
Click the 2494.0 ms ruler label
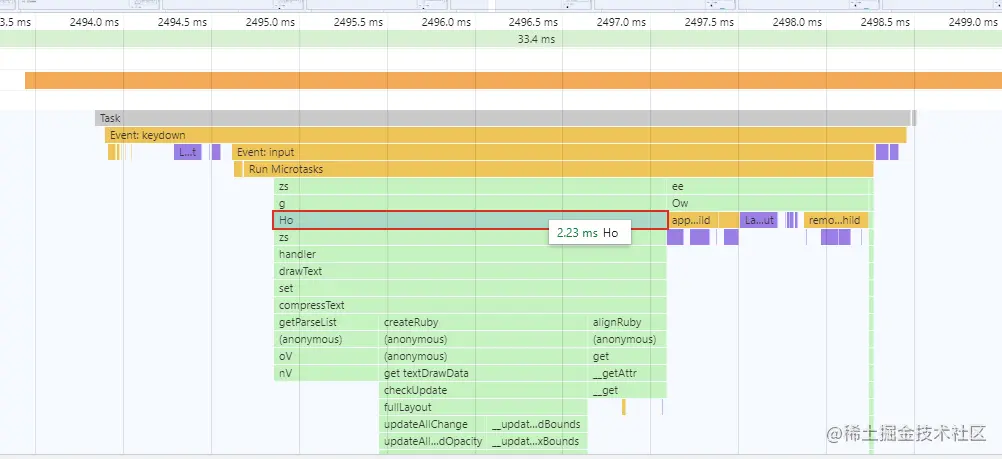pos(95,22)
